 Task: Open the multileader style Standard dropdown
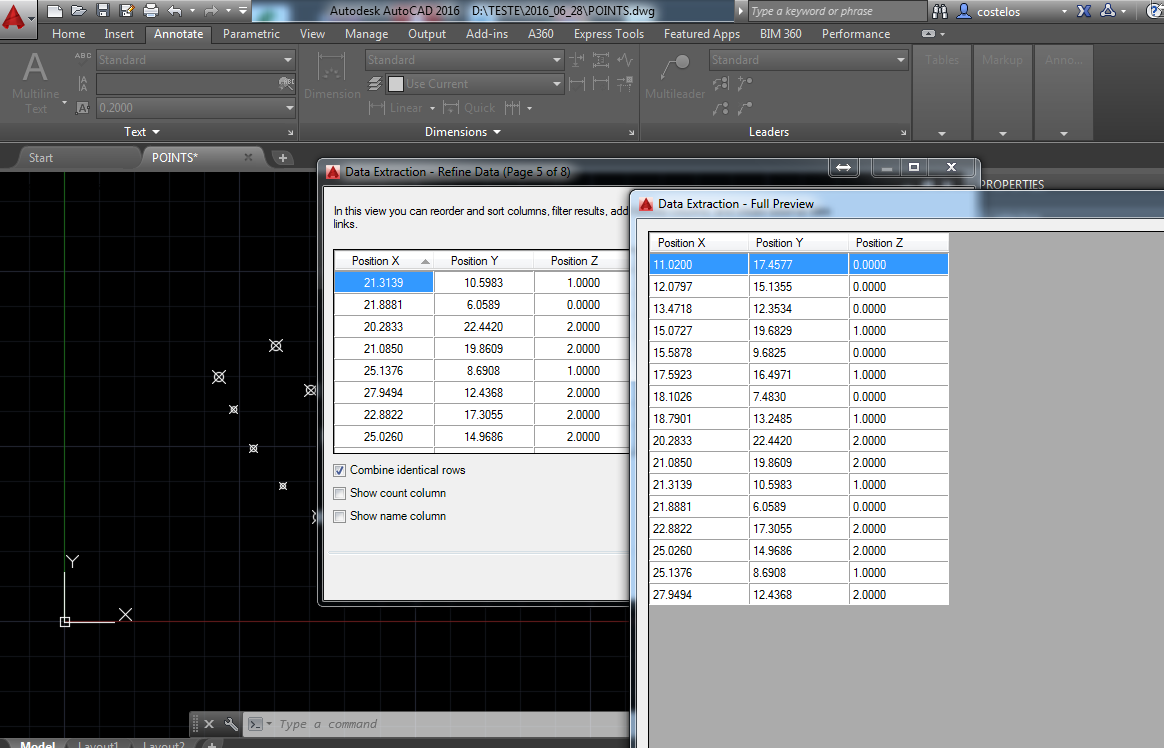point(900,59)
